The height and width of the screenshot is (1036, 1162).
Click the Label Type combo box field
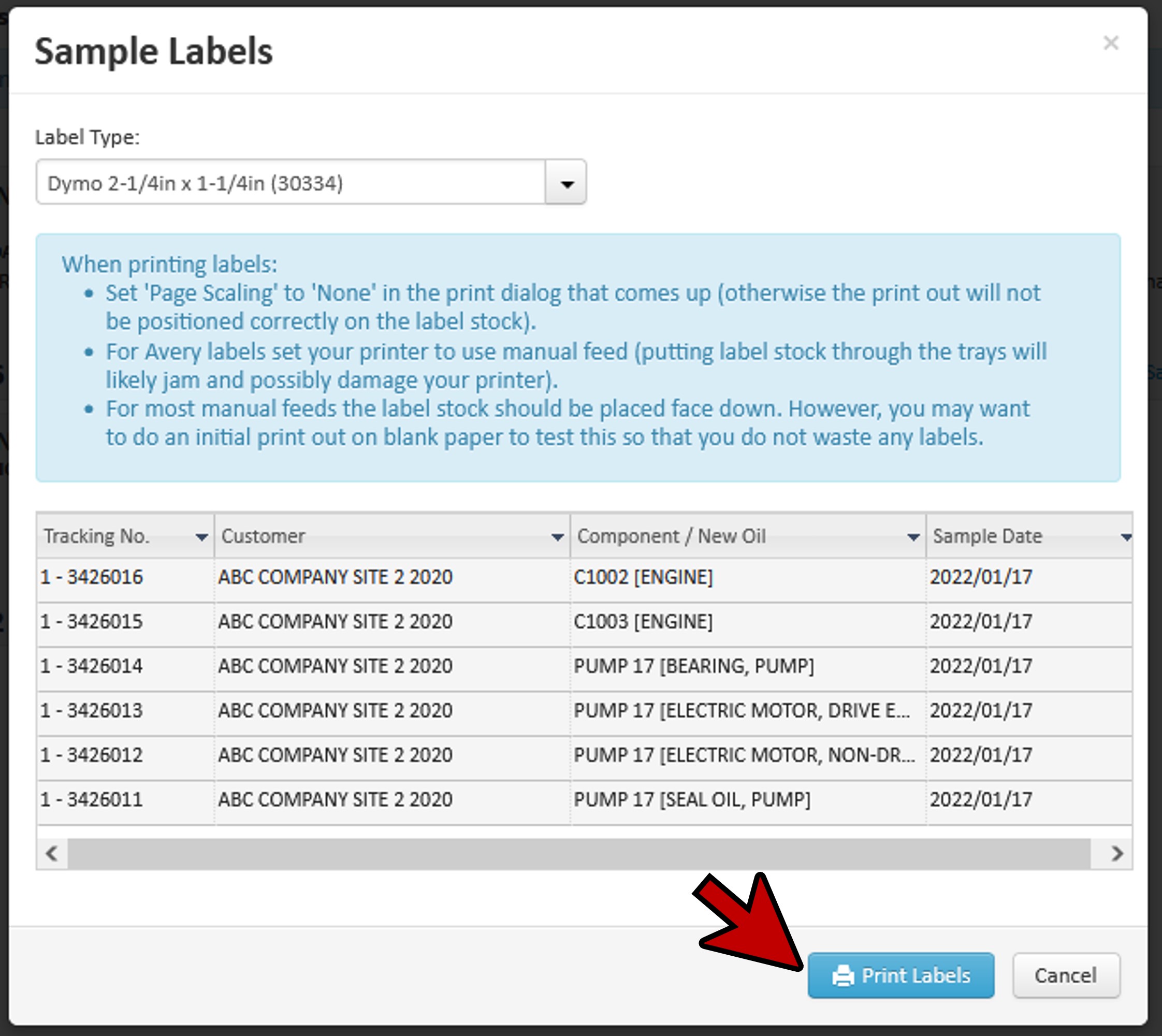[290, 183]
